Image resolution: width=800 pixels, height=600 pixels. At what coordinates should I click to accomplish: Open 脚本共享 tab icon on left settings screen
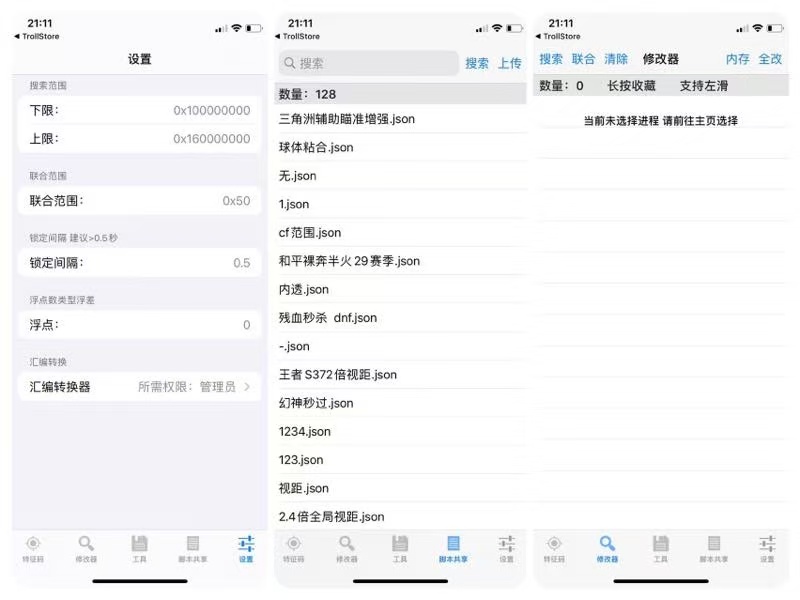tap(193, 548)
